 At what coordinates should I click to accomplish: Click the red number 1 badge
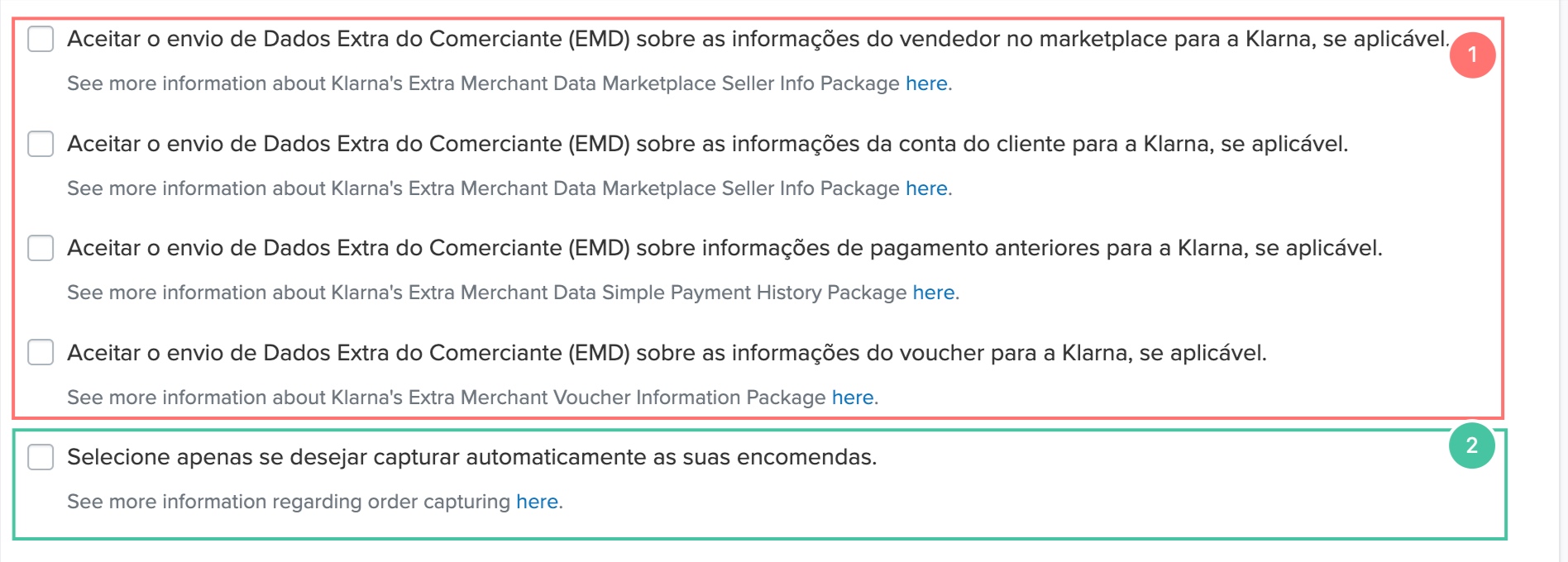(1472, 55)
